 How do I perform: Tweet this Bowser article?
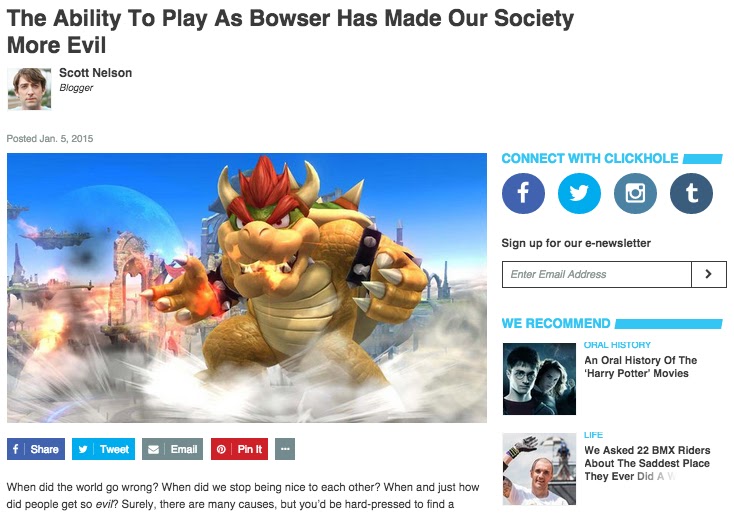click(103, 449)
